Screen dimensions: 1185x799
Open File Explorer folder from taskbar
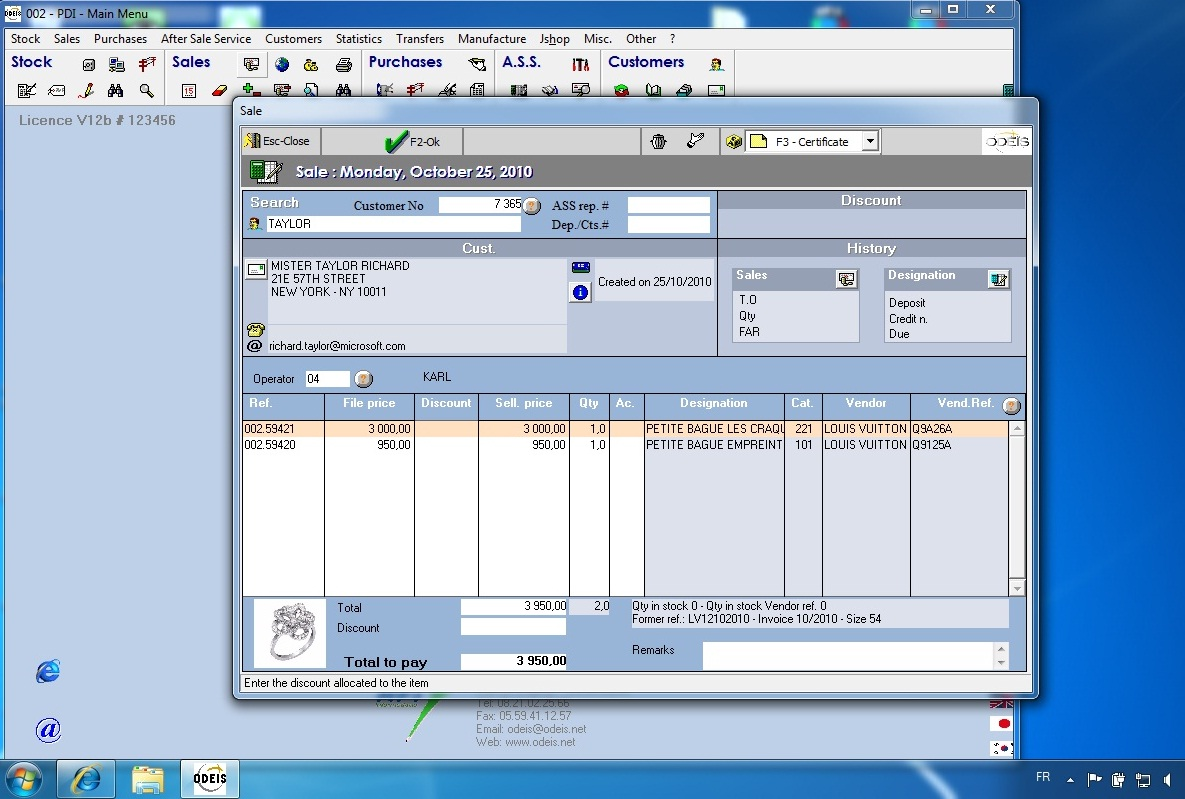click(148, 779)
